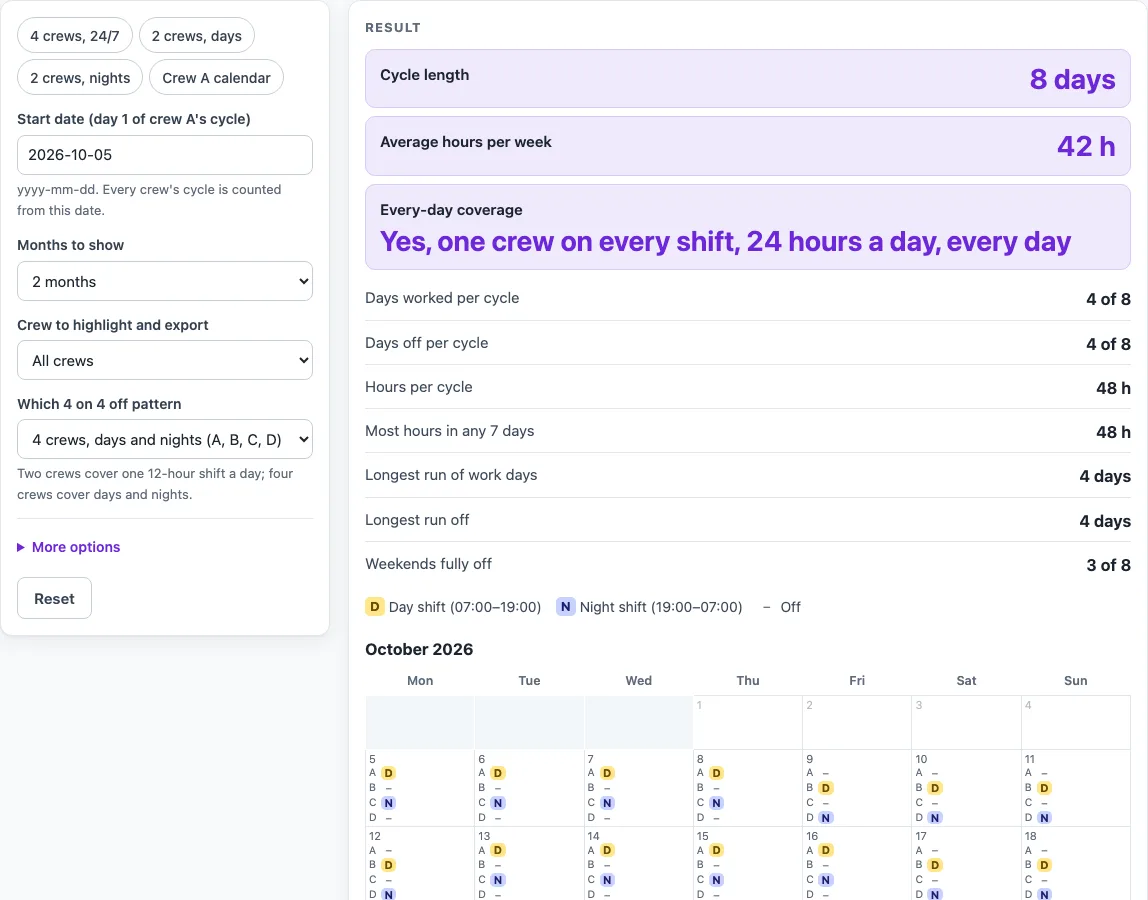The width and height of the screenshot is (1148, 900).
Task: Click crew B's D badge on October 11
Action: click(1044, 788)
